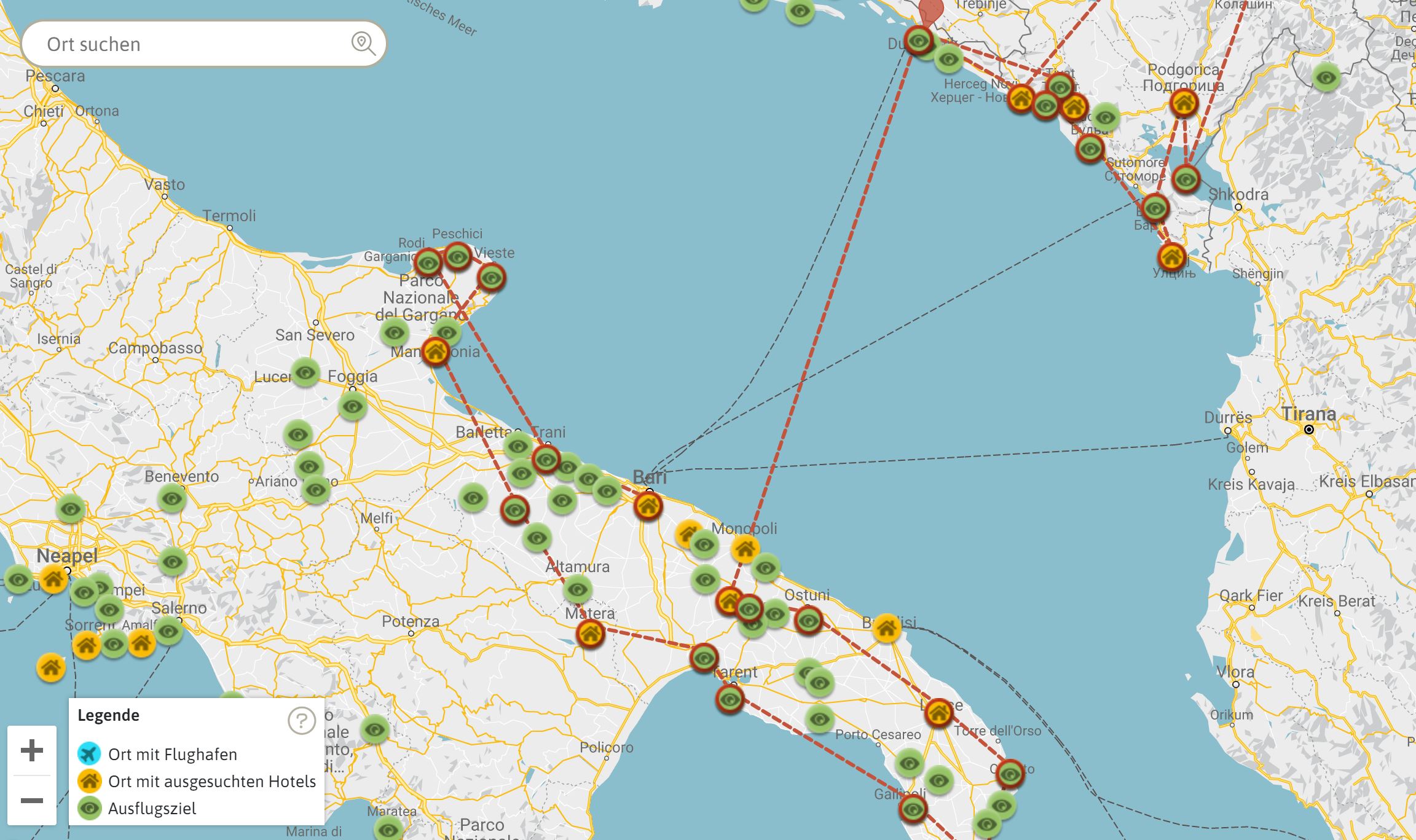Click the Tirana city label
Screen dimensions: 1416x840
[1308, 414]
